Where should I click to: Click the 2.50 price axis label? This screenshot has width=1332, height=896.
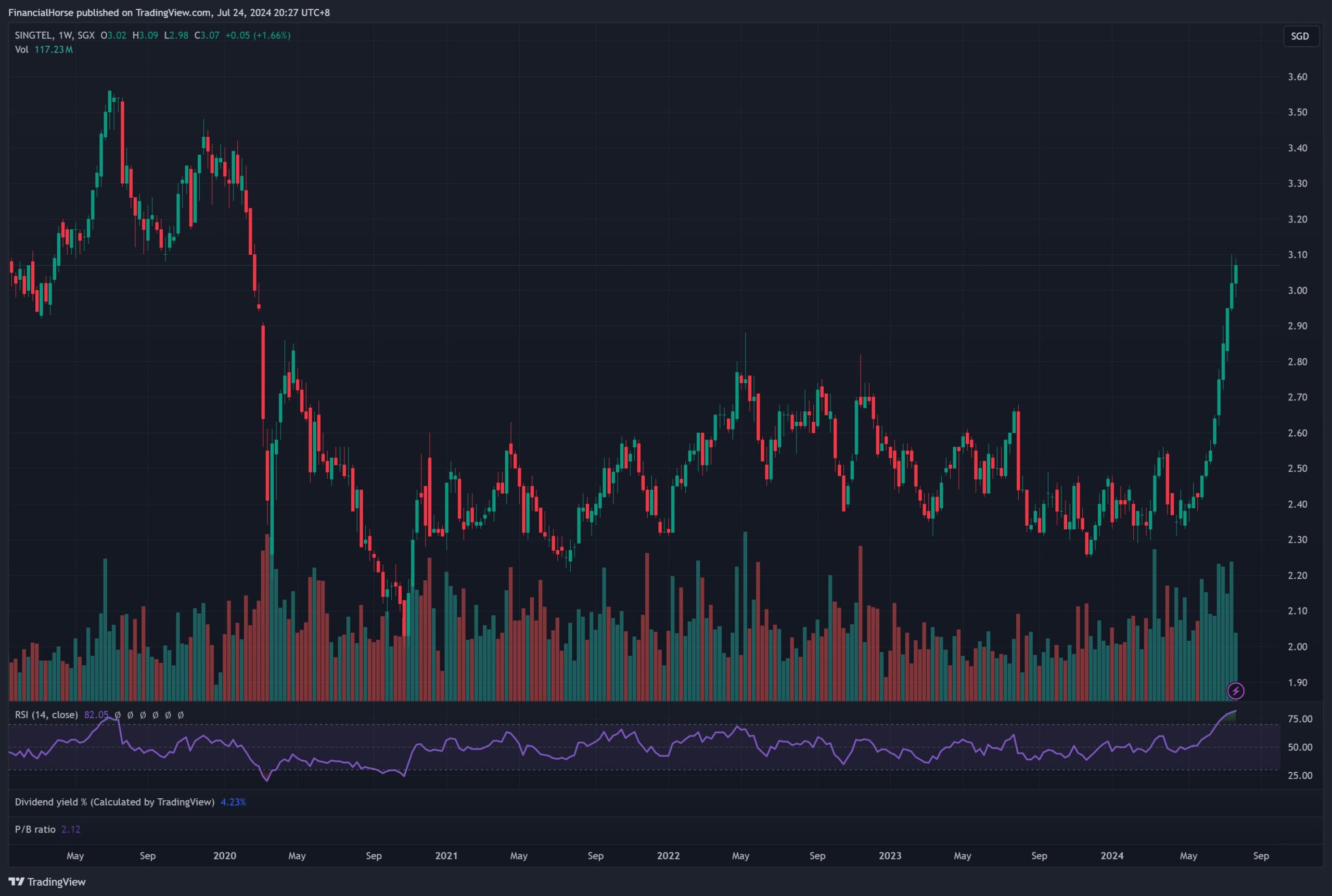(x=1297, y=469)
